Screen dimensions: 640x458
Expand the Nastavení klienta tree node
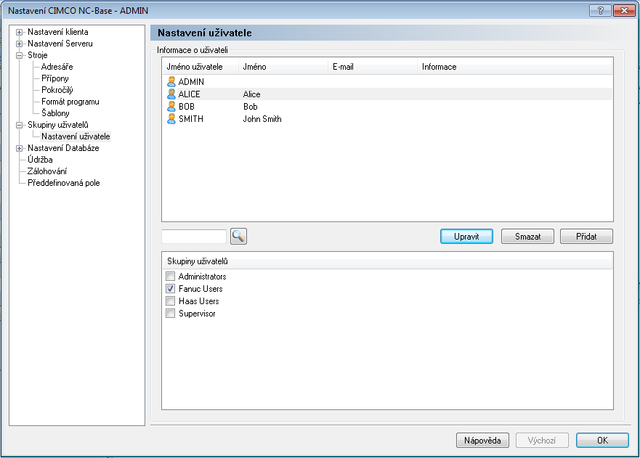19,32
